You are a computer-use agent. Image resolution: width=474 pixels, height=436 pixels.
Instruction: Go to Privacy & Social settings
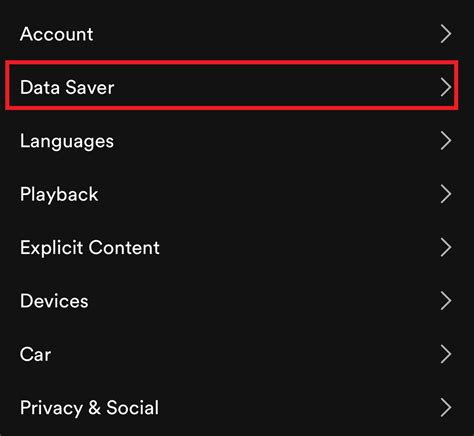pyautogui.click(x=237, y=407)
